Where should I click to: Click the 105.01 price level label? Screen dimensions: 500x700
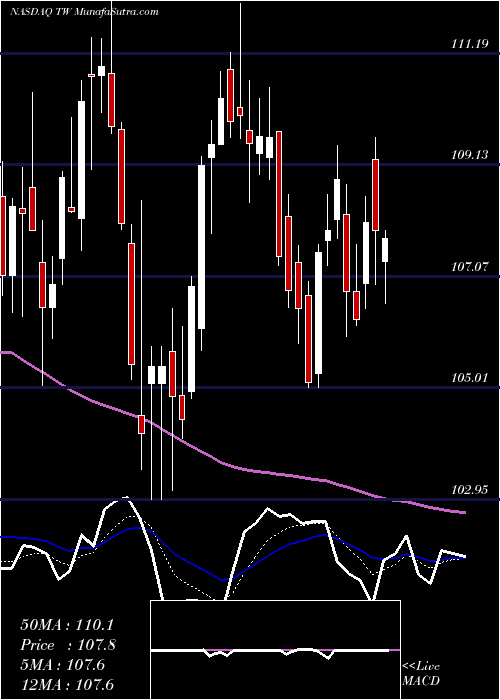pyautogui.click(x=470, y=378)
